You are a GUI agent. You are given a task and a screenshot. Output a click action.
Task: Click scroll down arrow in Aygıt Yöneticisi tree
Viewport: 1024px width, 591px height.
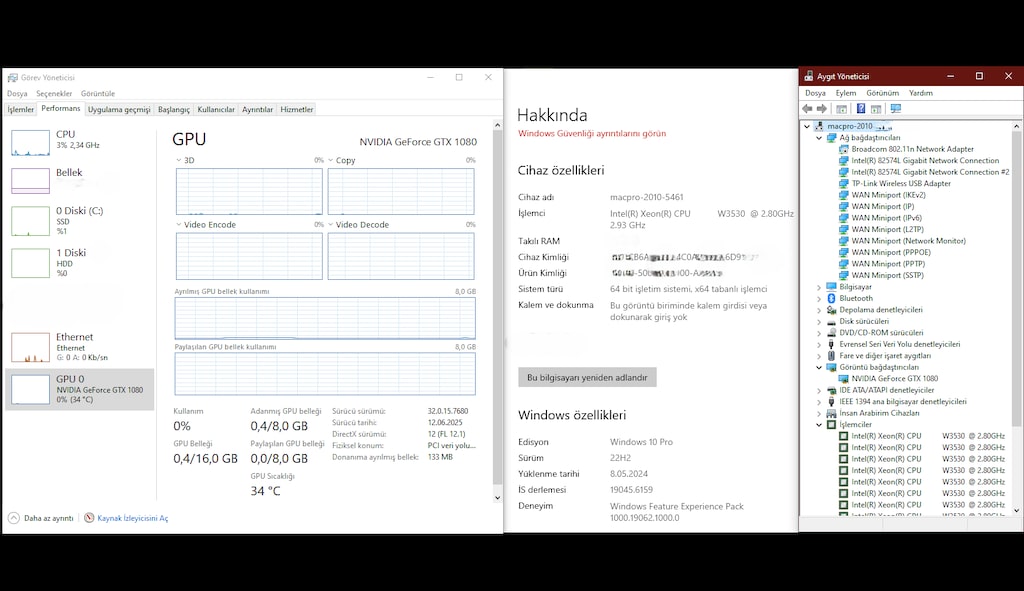(1017, 510)
